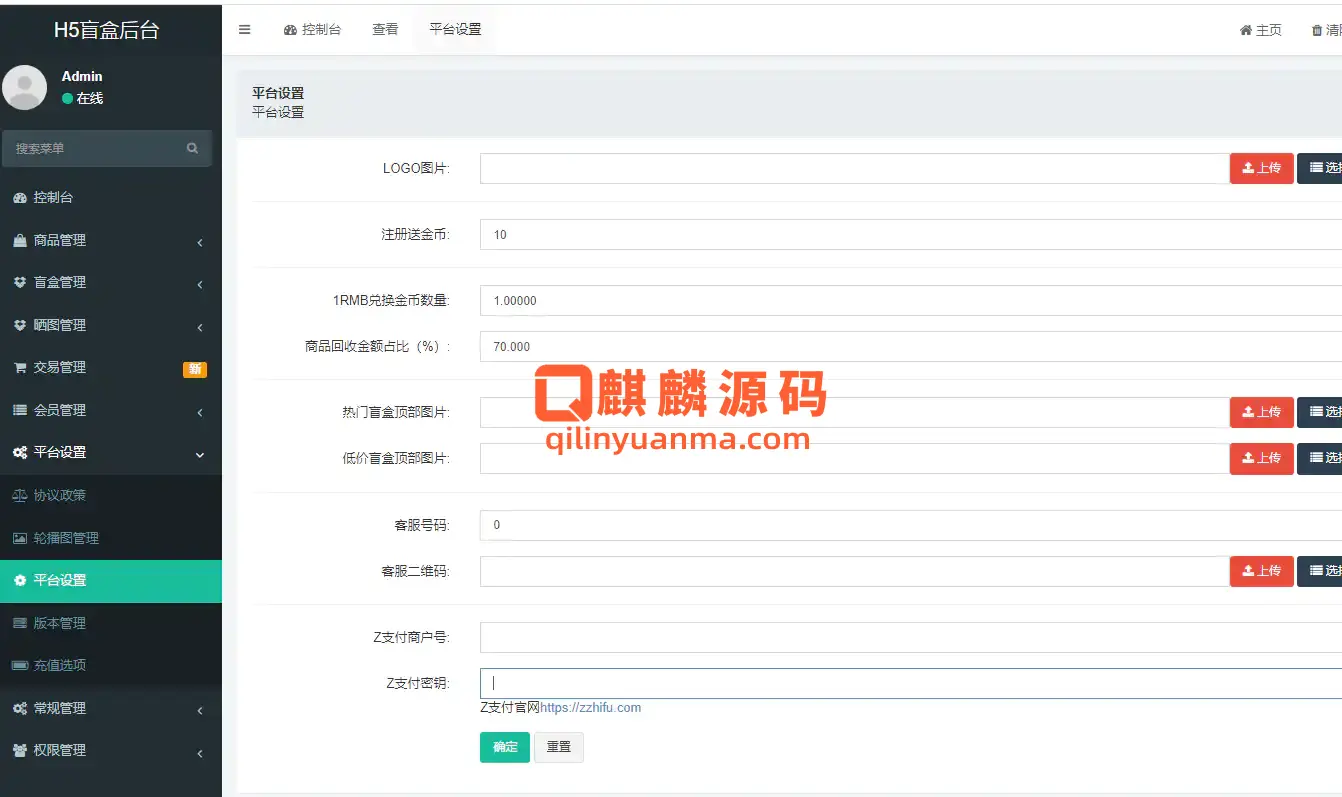The width and height of the screenshot is (1342, 797).
Task: Open the 查看 menu item
Action: [x=385, y=30]
